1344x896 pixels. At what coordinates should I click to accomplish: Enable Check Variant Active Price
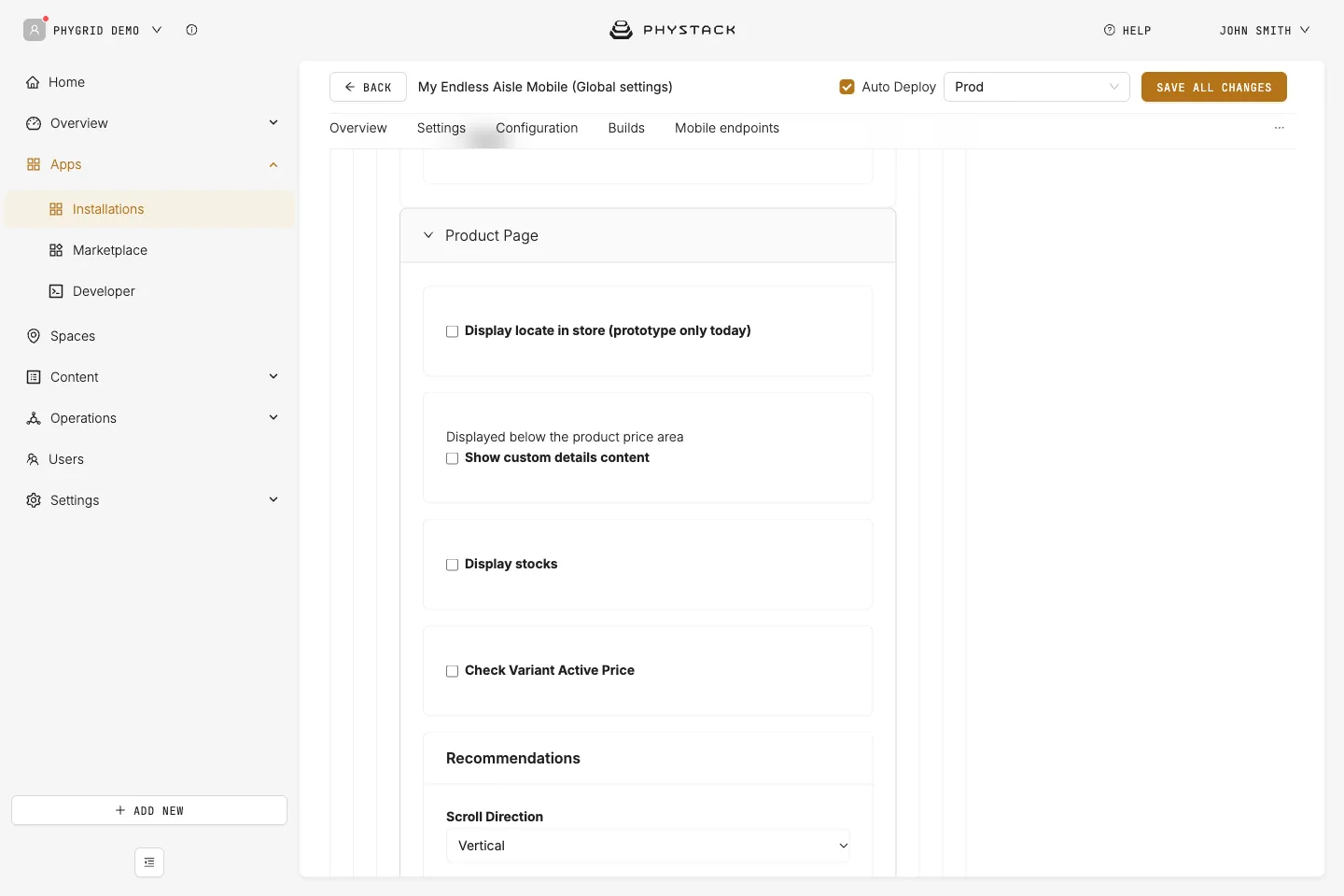pyautogui.click(x=453, y=671)
